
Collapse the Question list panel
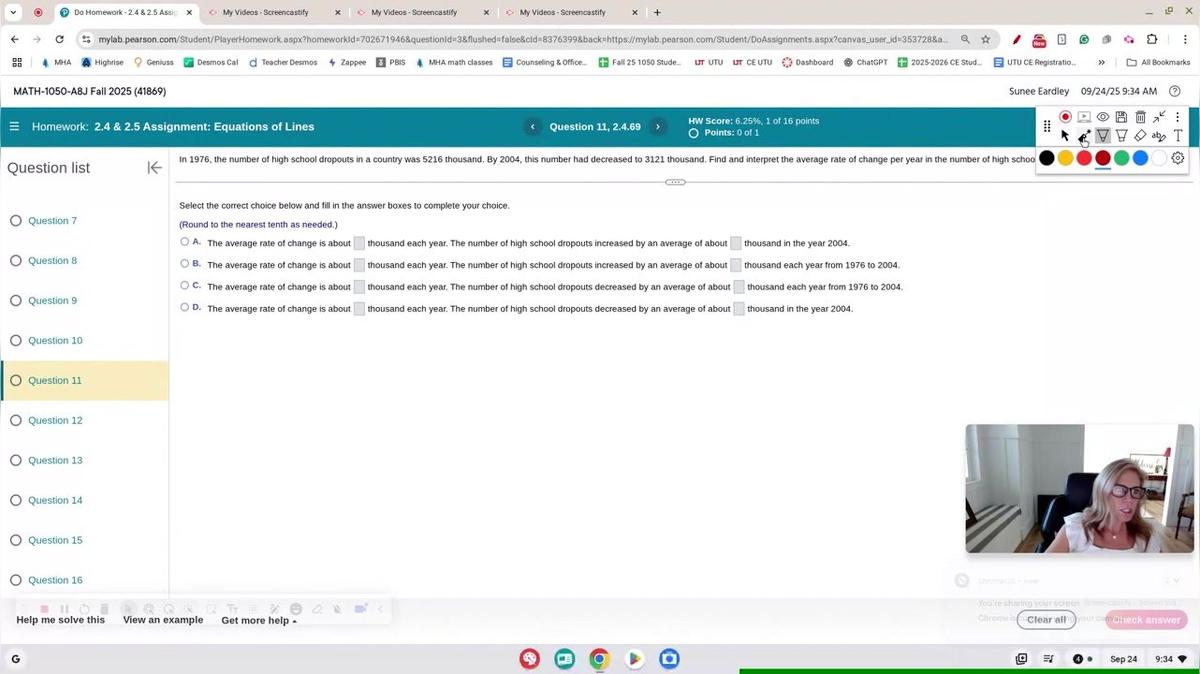coord(155,167)
